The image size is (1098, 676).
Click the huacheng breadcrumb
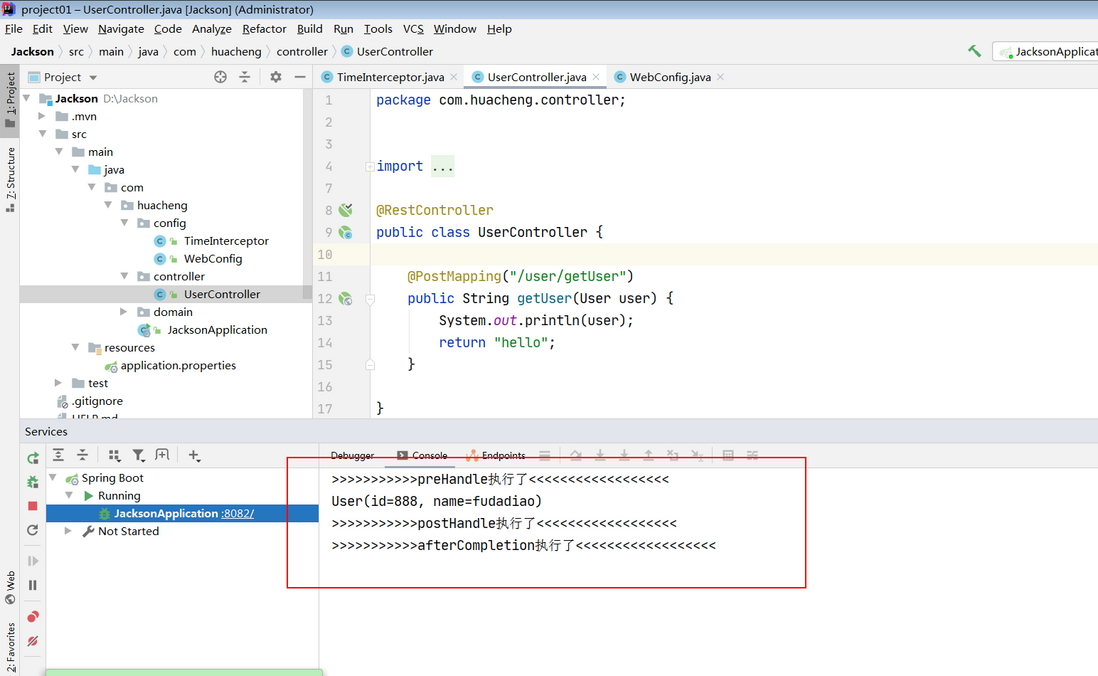tap(236, 52)
